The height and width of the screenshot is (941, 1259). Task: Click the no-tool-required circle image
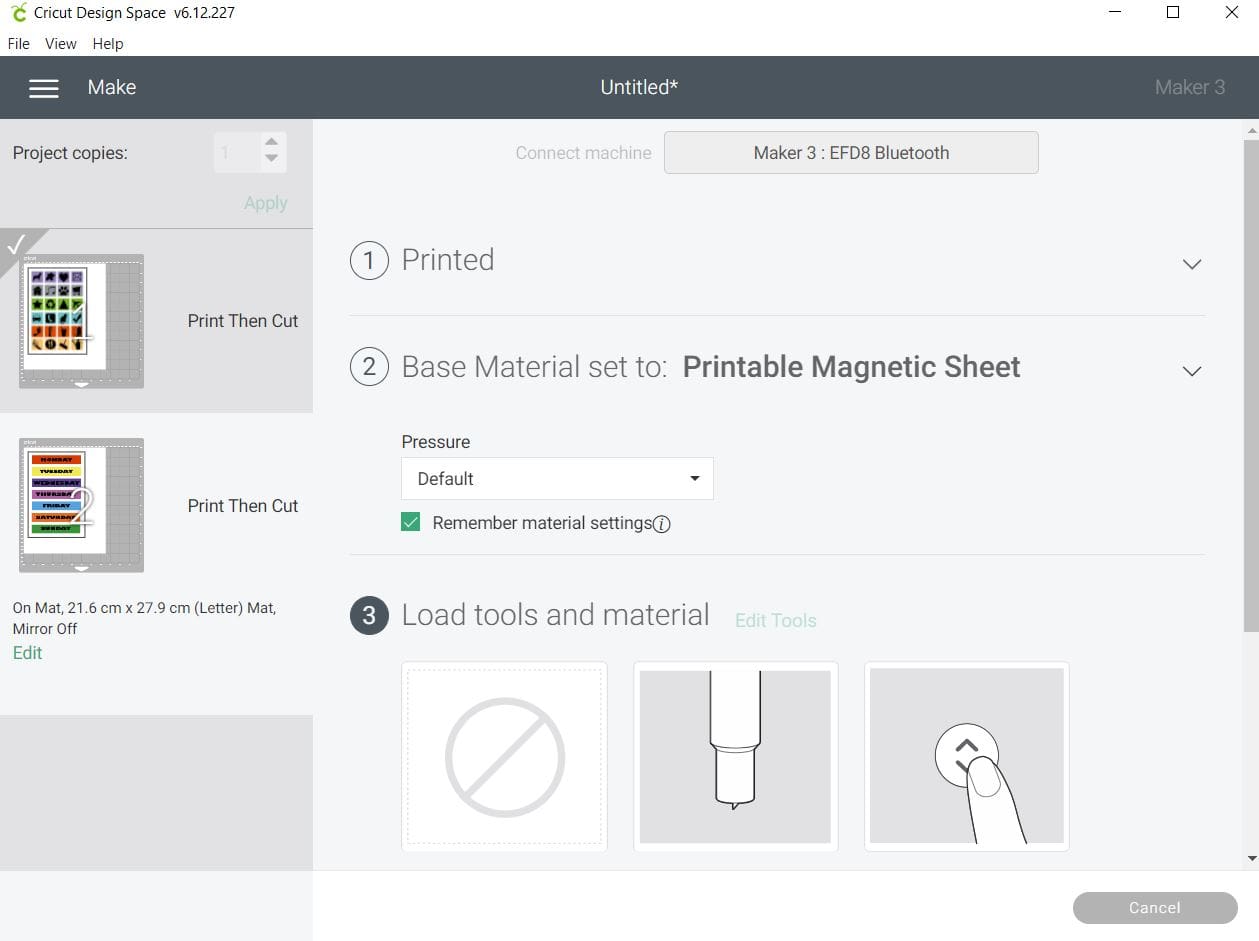[x=505, y=757]
